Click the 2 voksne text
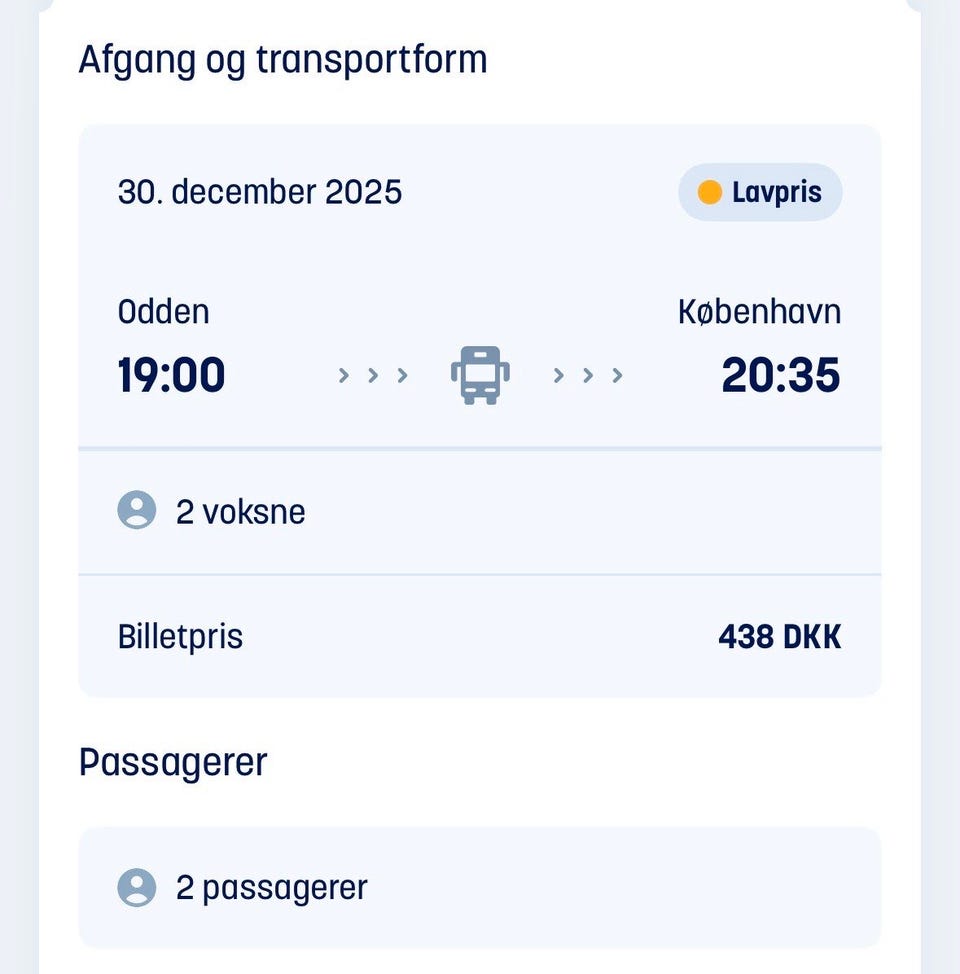This screenshot has height=974, width=960. [241, 512]
